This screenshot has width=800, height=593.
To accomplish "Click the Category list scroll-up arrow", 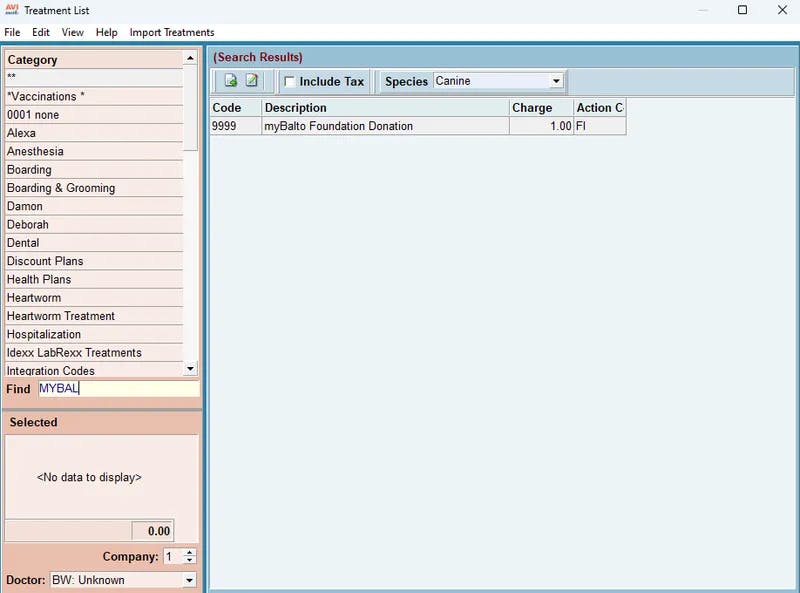I will tap(190, 58).
